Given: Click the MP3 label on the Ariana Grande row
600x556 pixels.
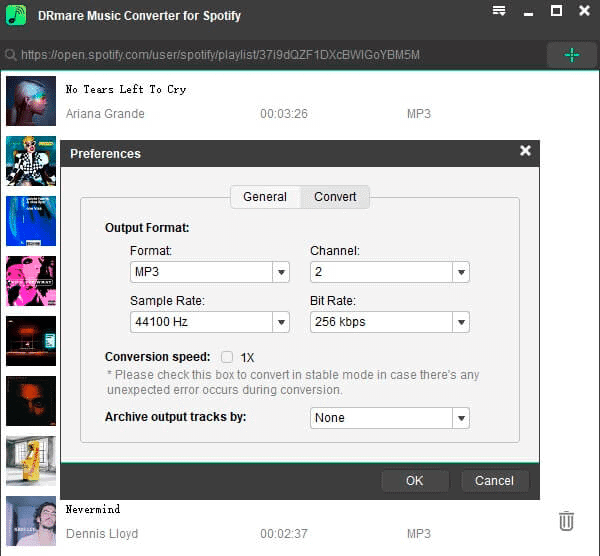Looking at the screenshot, I should click(x=419, y=114).
